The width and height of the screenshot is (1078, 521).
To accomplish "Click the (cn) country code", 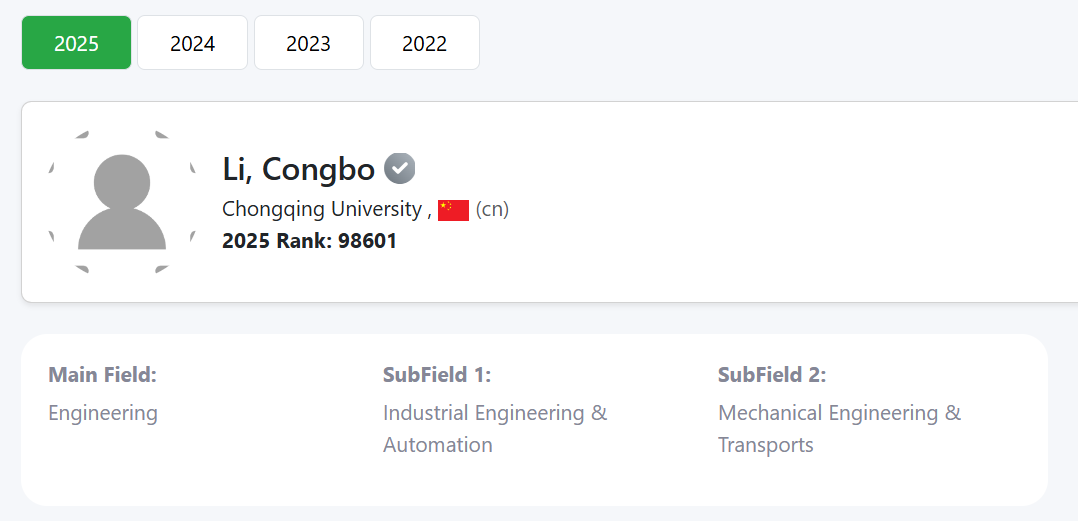I will click(492, 210).
